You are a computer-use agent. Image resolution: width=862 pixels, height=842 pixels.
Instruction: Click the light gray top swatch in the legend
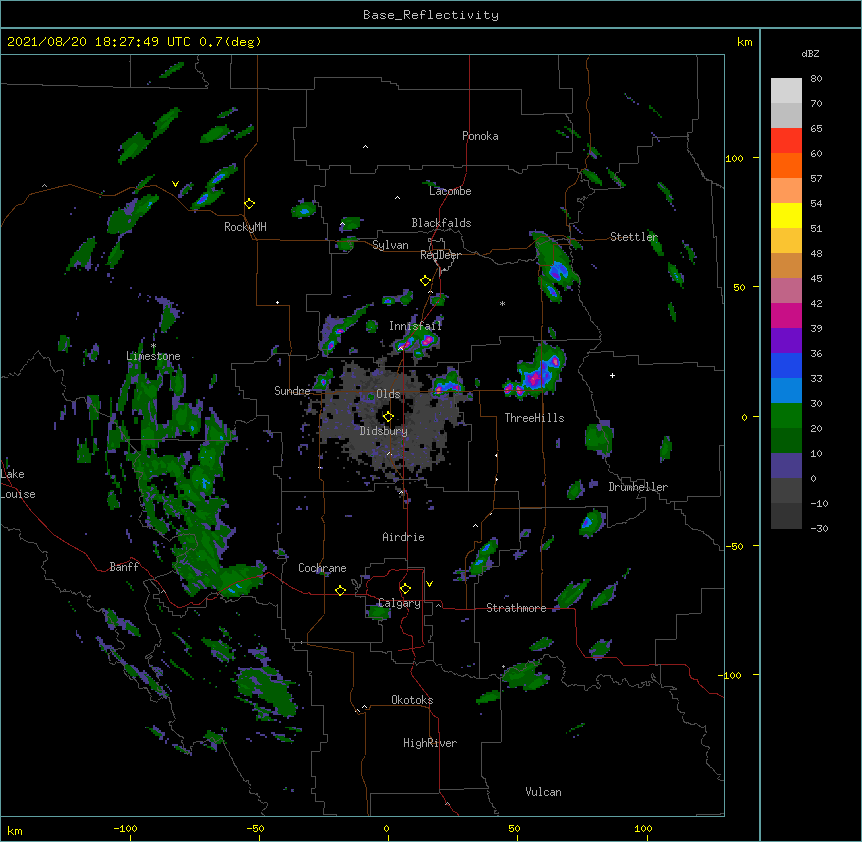(786, 90)
